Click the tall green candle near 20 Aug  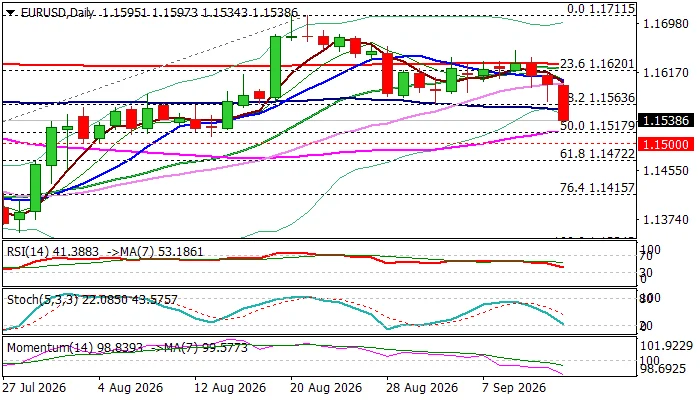pos(275,67)
